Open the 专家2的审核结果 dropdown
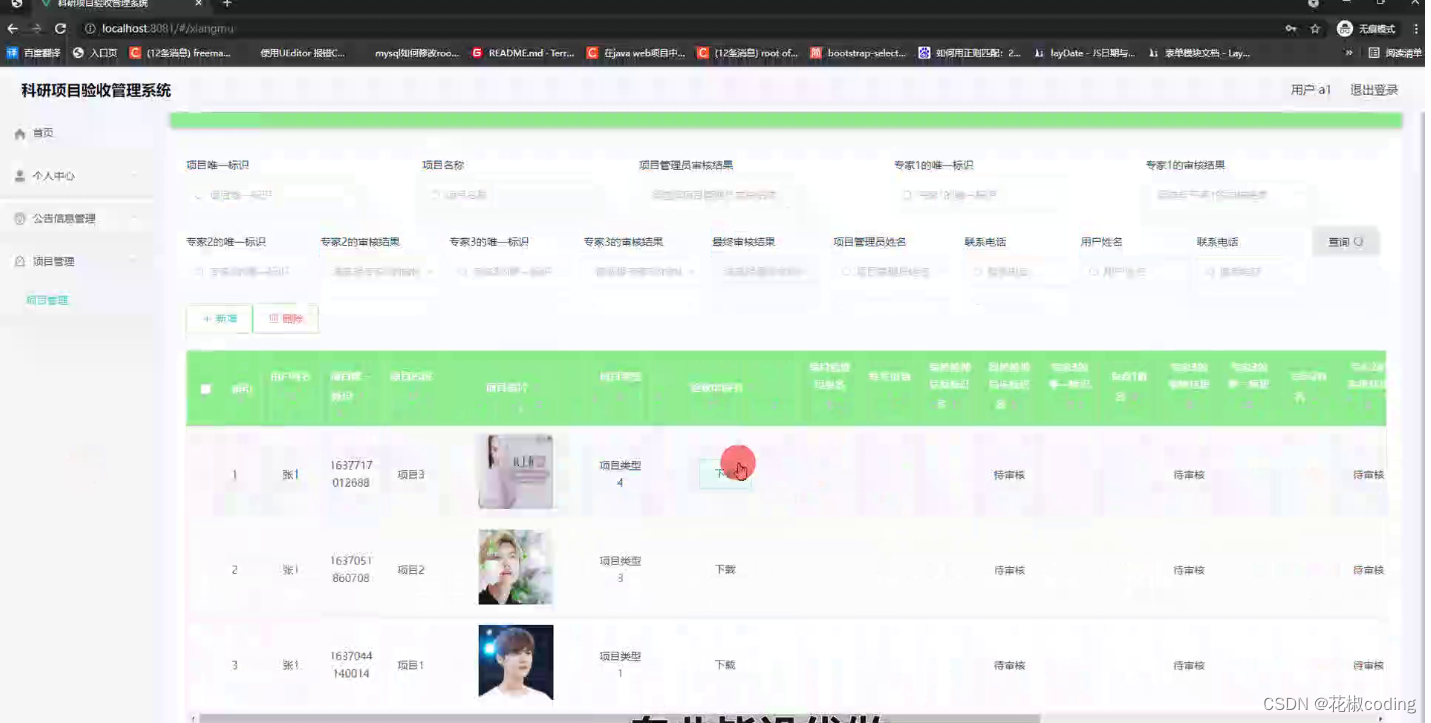The height and width of the screenshot is (723, 1431). 378,270
